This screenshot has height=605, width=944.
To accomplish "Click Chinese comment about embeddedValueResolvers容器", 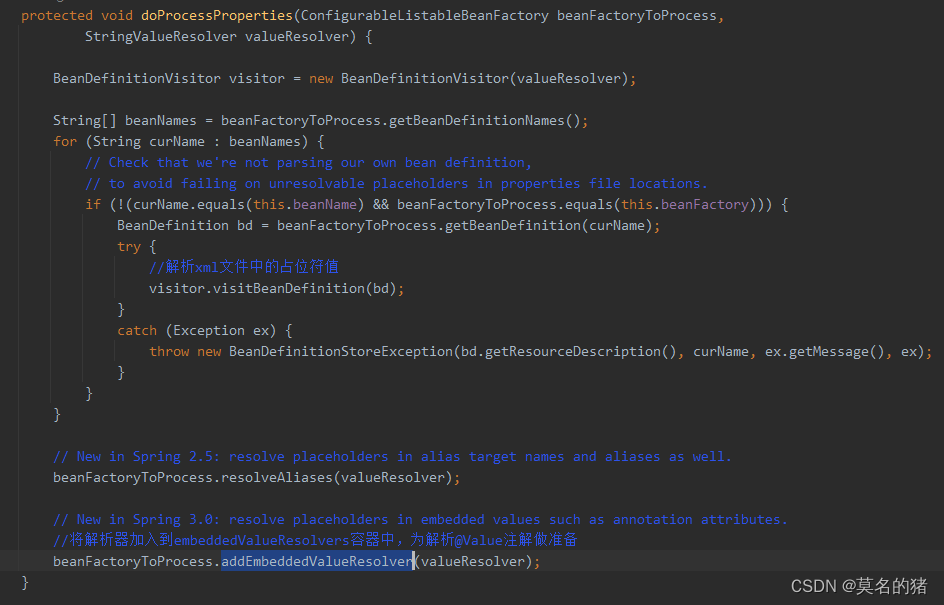I will (x=315, y=539).
